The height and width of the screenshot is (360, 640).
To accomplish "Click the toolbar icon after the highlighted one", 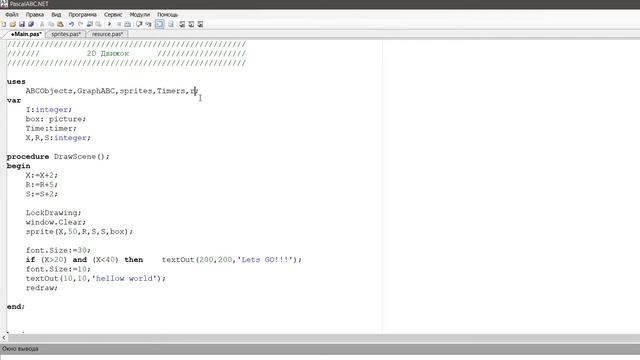I will click(x=171, y=24).
